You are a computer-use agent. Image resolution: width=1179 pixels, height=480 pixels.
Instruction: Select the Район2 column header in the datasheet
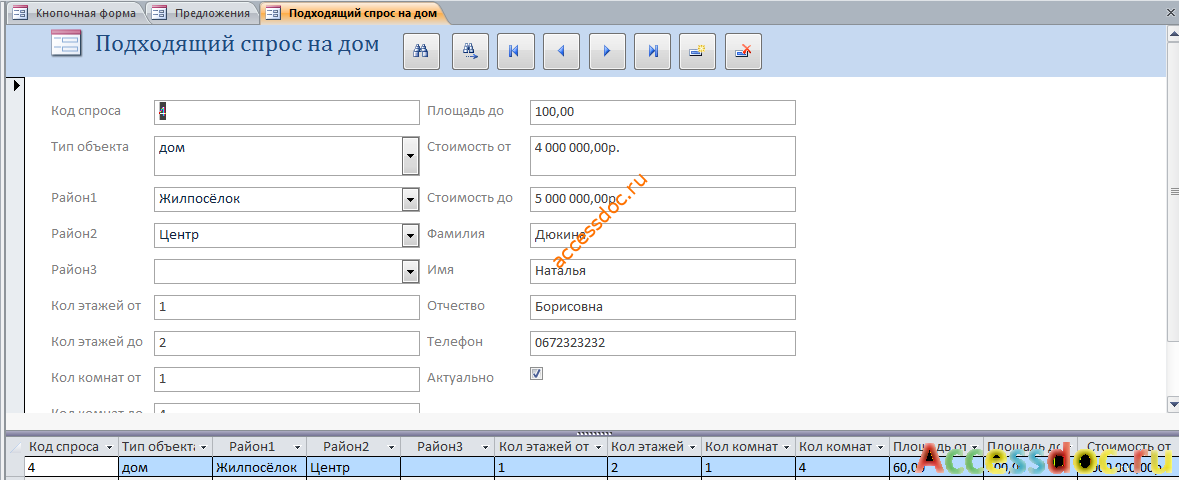pos(353,447)
